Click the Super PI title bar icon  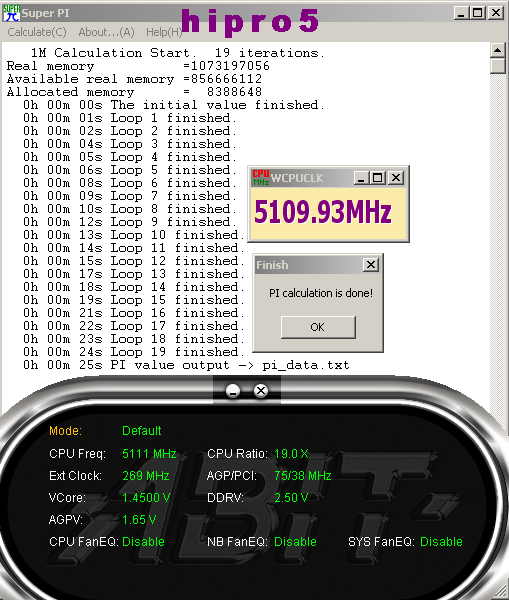pos(11,13)
